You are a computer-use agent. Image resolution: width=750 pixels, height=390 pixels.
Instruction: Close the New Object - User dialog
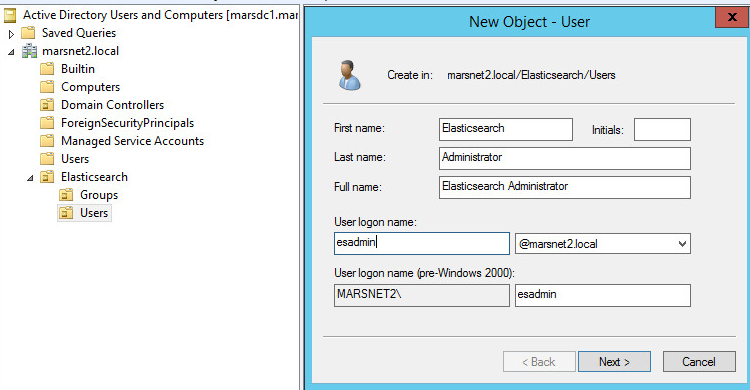[732, 17]
